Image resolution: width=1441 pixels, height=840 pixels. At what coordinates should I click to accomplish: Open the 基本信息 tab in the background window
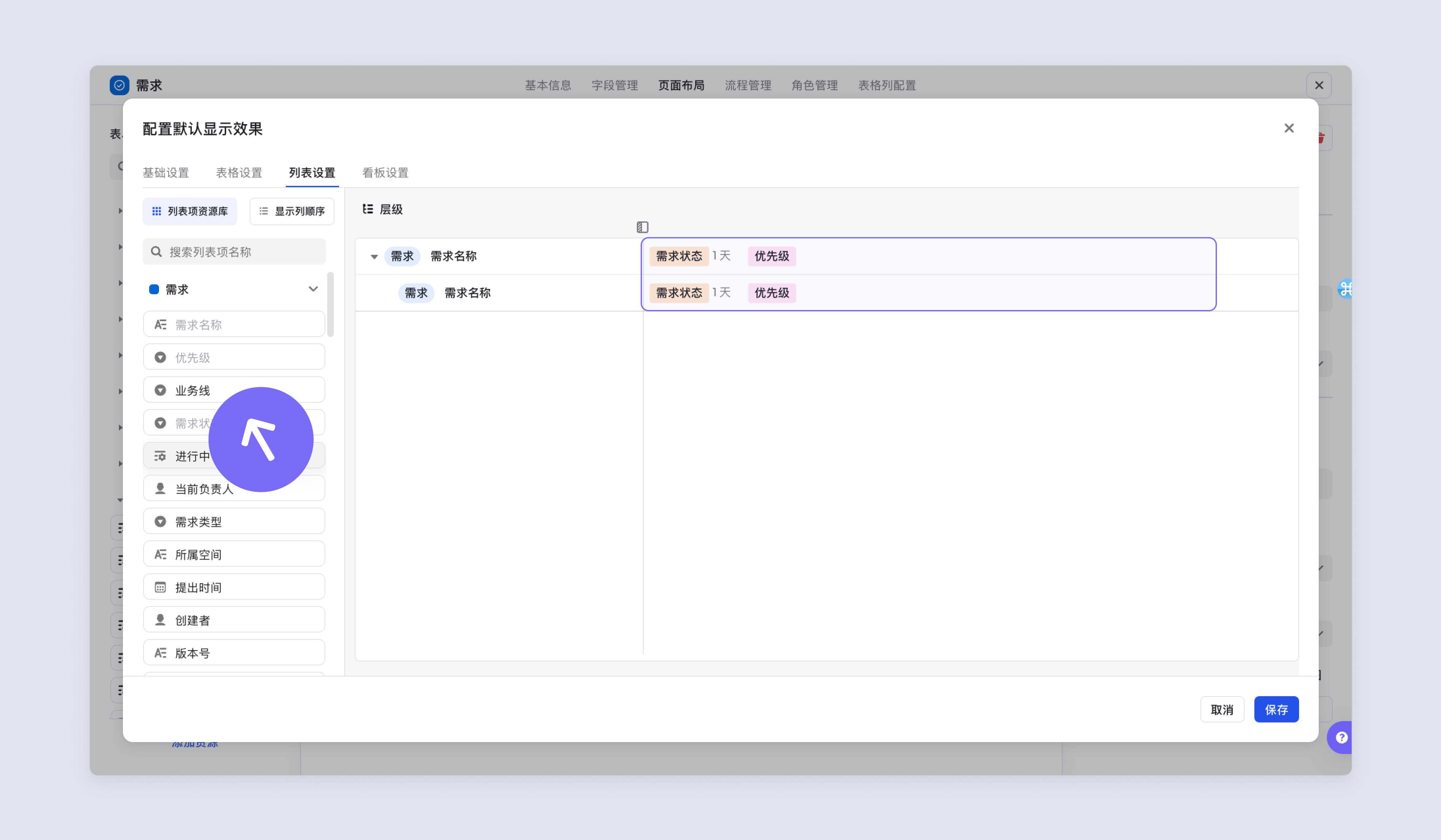548,85
